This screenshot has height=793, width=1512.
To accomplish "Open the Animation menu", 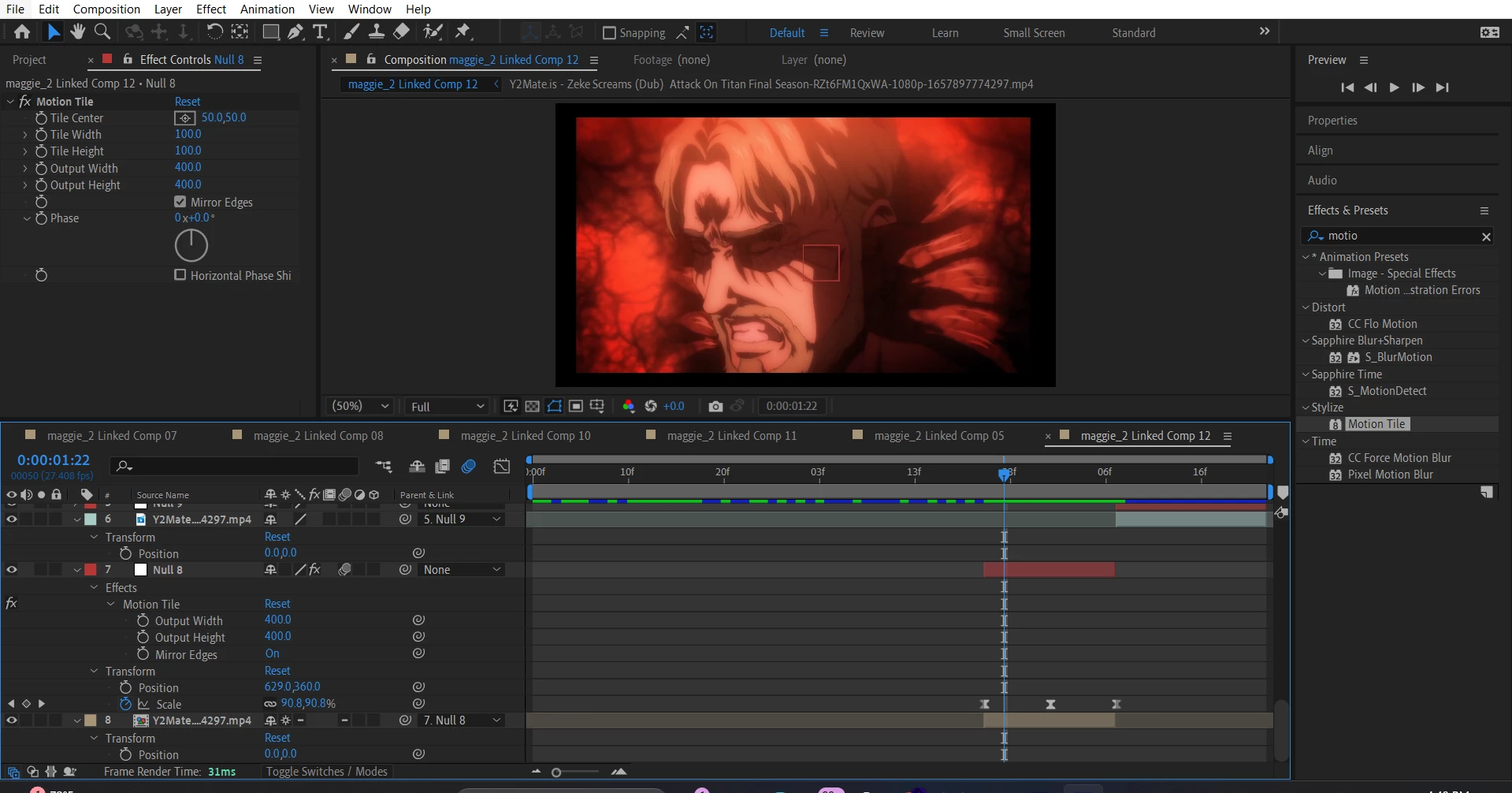I will pyautogui.click(x=267, y=9).
